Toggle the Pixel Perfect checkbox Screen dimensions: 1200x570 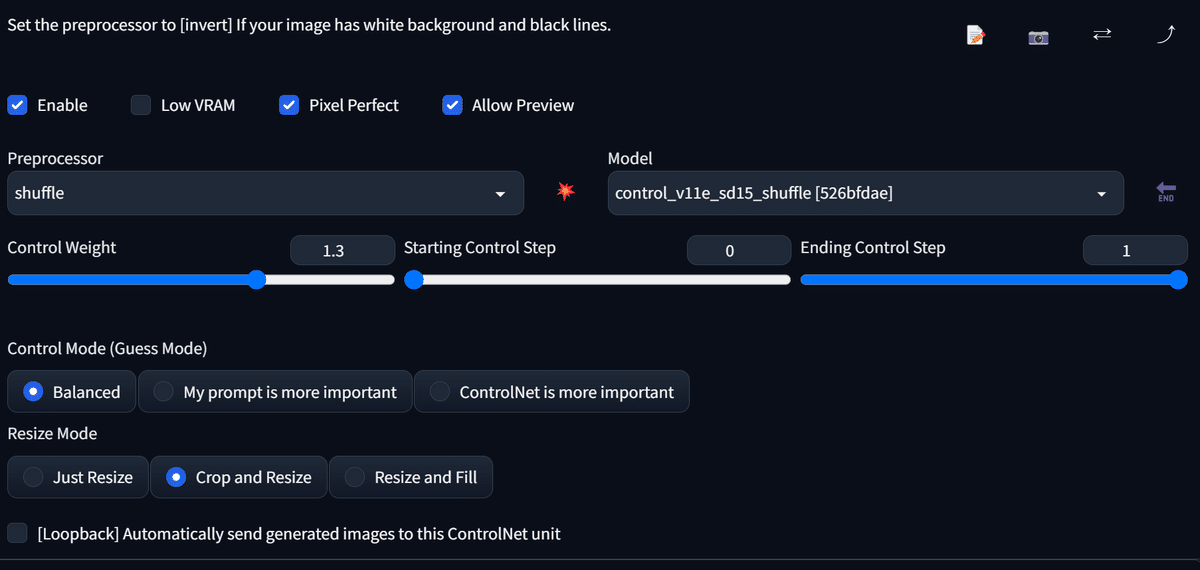coord(289,105)
